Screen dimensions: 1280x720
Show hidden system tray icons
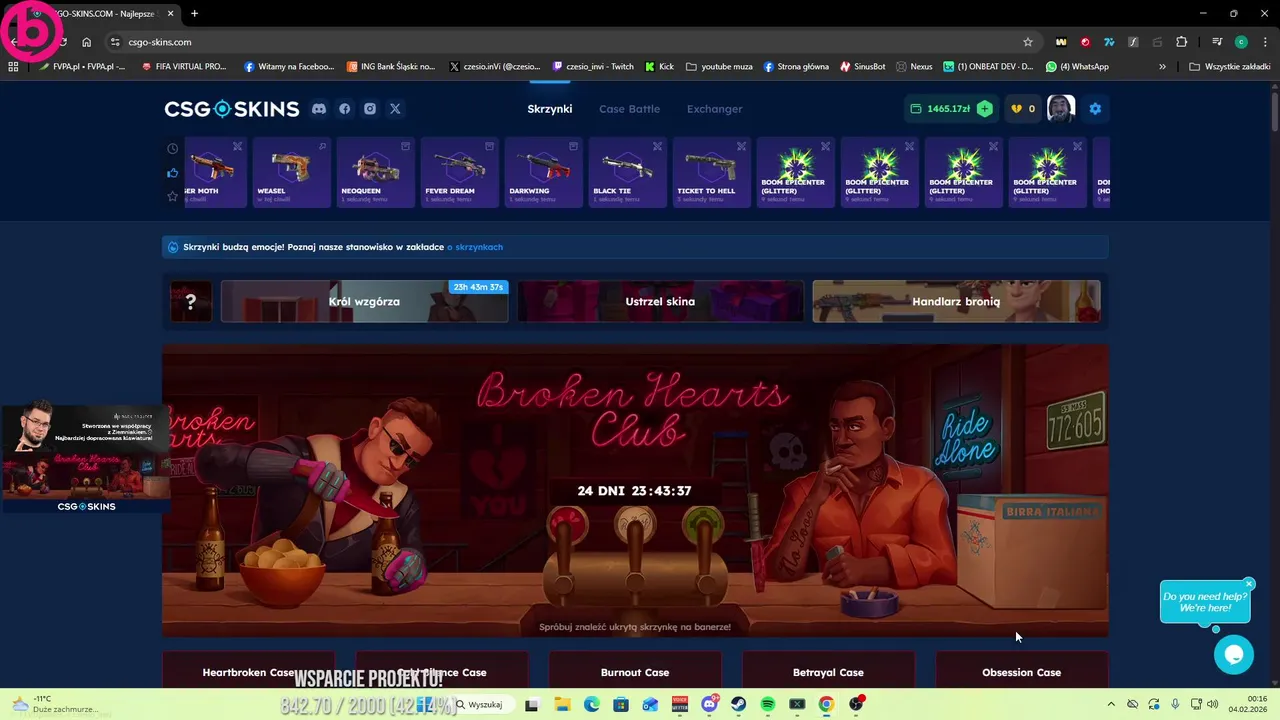click(x=1110, y=704)
